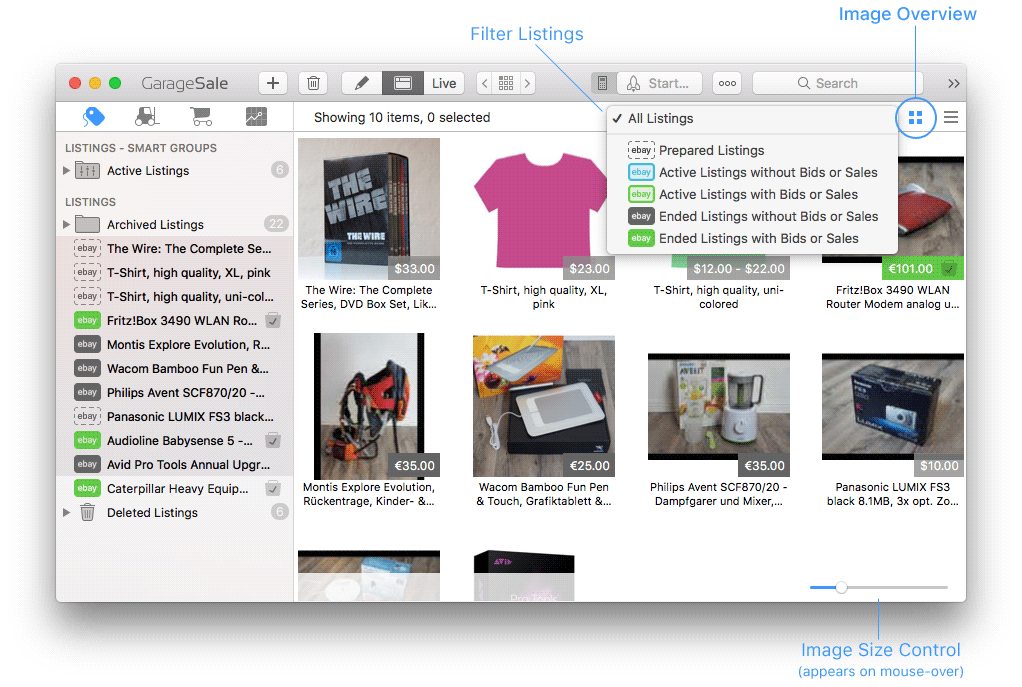Expand the Deleted Listings group
Image resolution: width=1022 pixels, height=687 pixels.
pos(67,513)
